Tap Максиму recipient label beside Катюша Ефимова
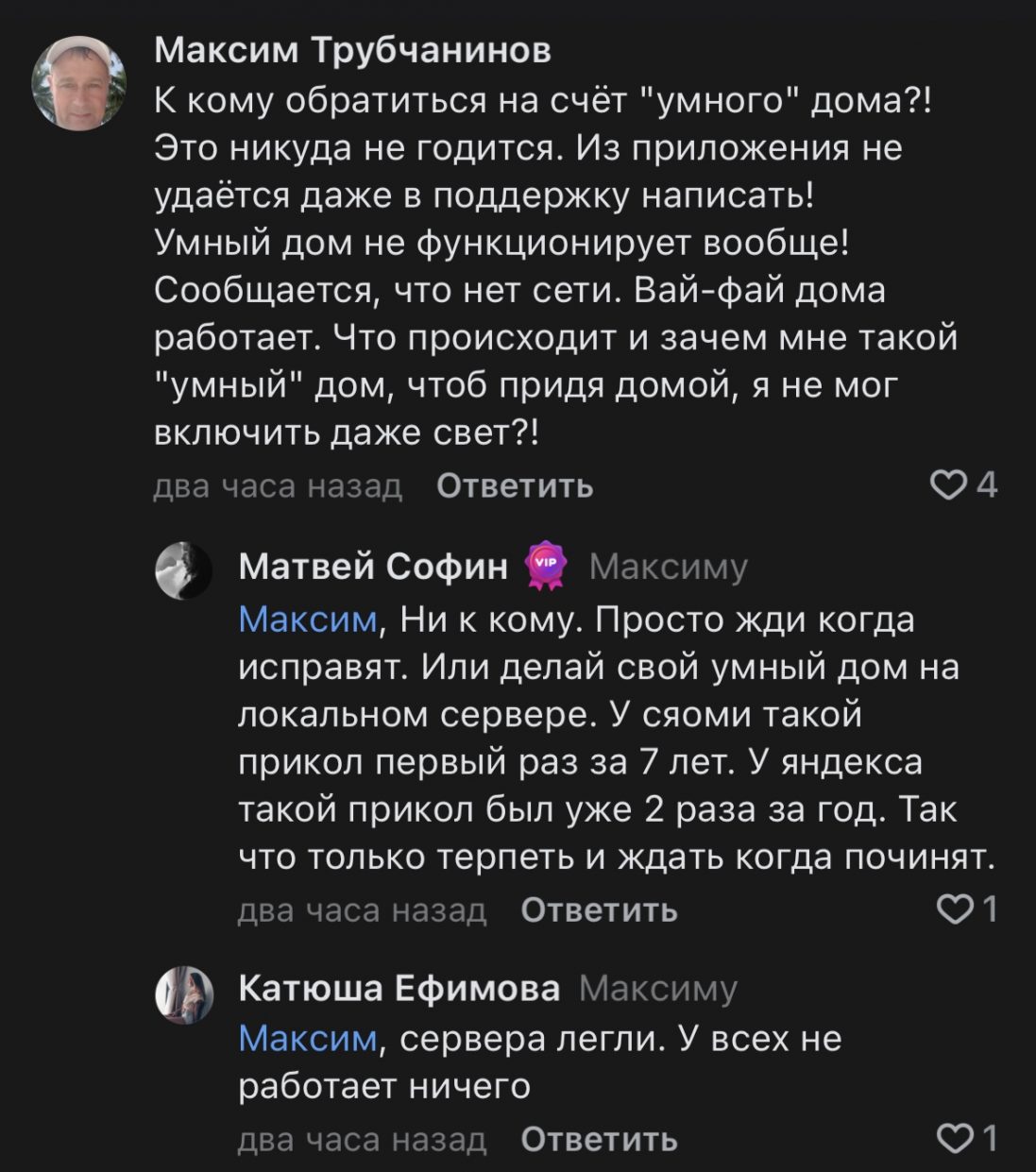This screenshot has height=1172, width=1036. (657, 990)
